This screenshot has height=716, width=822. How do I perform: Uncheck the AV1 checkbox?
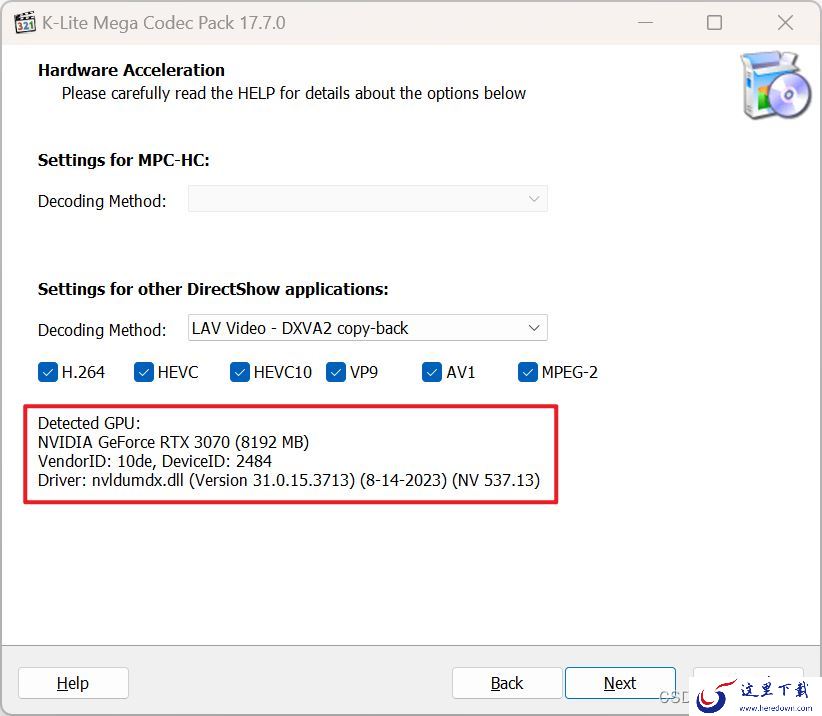coord(432,372)
